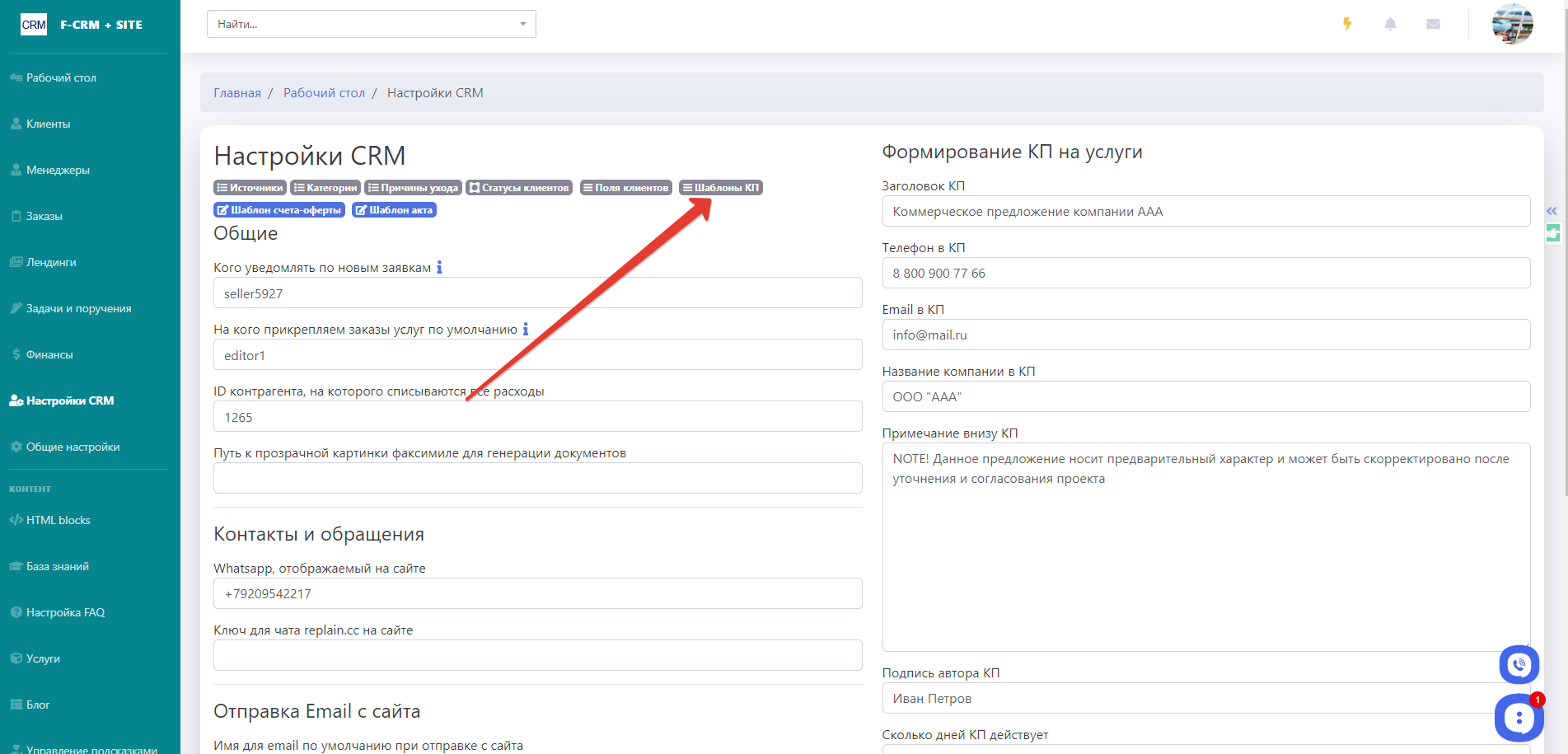Click the F-CRM logo icon

(x=34, y=25)
